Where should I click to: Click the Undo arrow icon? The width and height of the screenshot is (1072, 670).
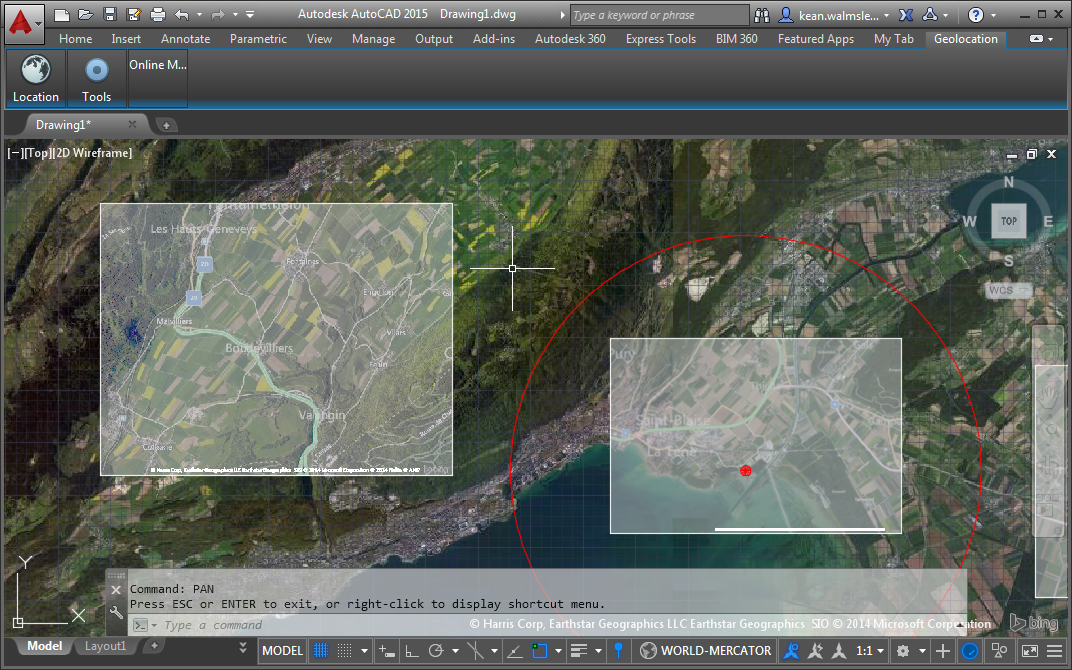click(181, 15)
